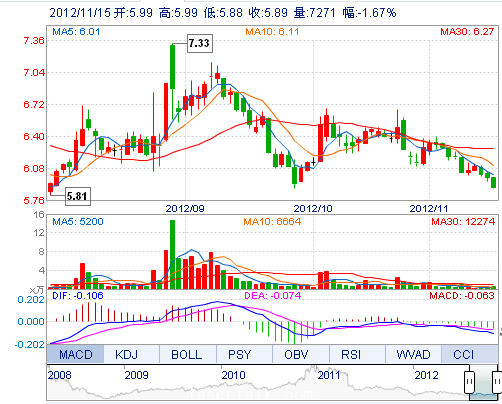The height and width of the screenshot is (404, 502).
Task: Select the MACD indicator tab
Action: [x=76, y=354]
